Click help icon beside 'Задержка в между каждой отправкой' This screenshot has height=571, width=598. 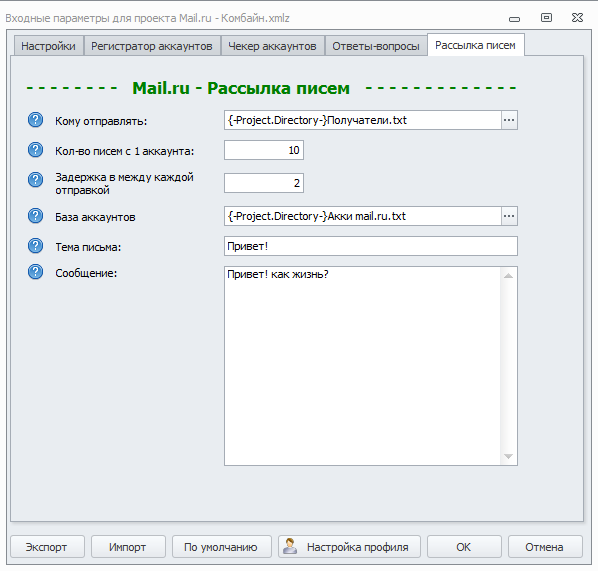click(x=35, y=180)
